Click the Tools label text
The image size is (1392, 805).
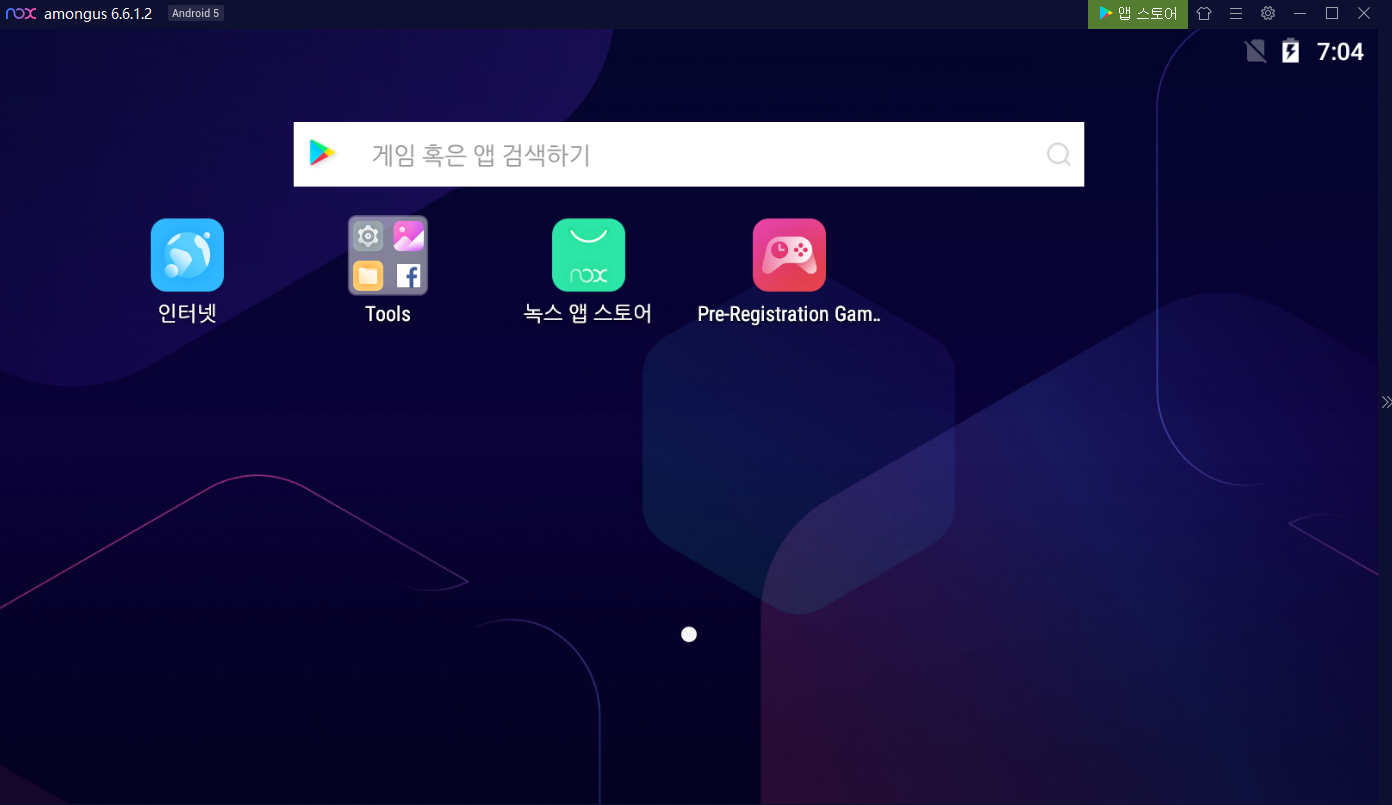[x=388, y=314]
